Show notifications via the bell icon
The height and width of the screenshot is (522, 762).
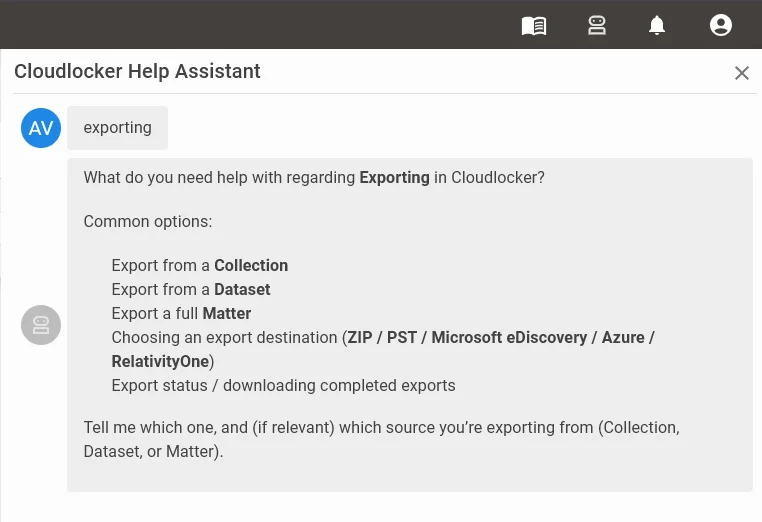(657, 25)
